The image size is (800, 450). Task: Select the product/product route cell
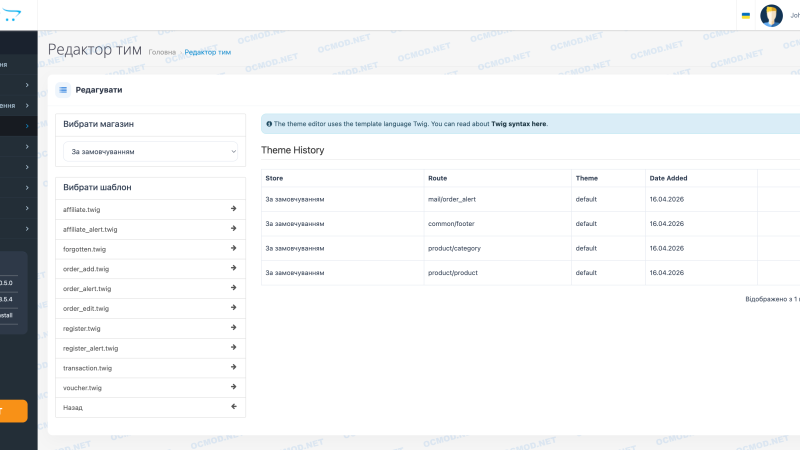click(x=497, y=273)
